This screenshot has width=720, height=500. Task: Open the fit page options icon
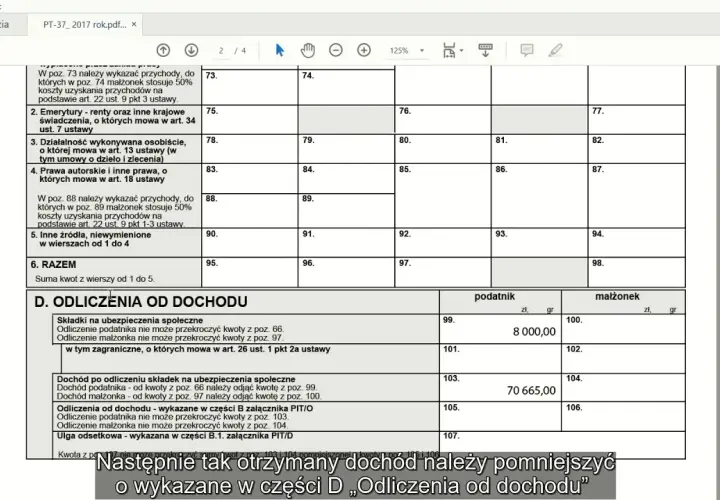pyautogui.click(x=449, y=50)
